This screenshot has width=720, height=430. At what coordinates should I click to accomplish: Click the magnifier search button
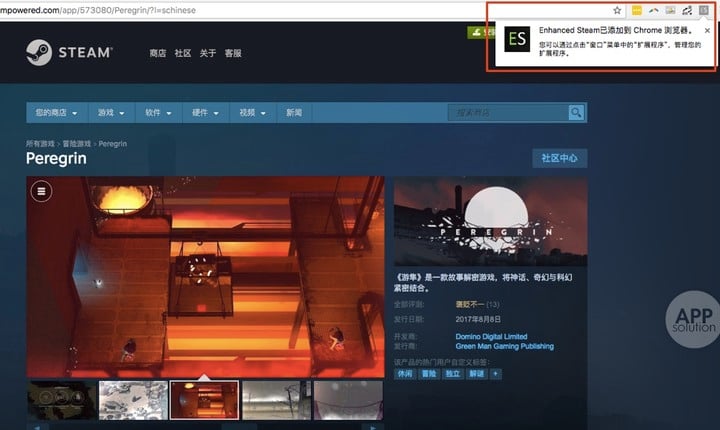(x=576, y=113)
